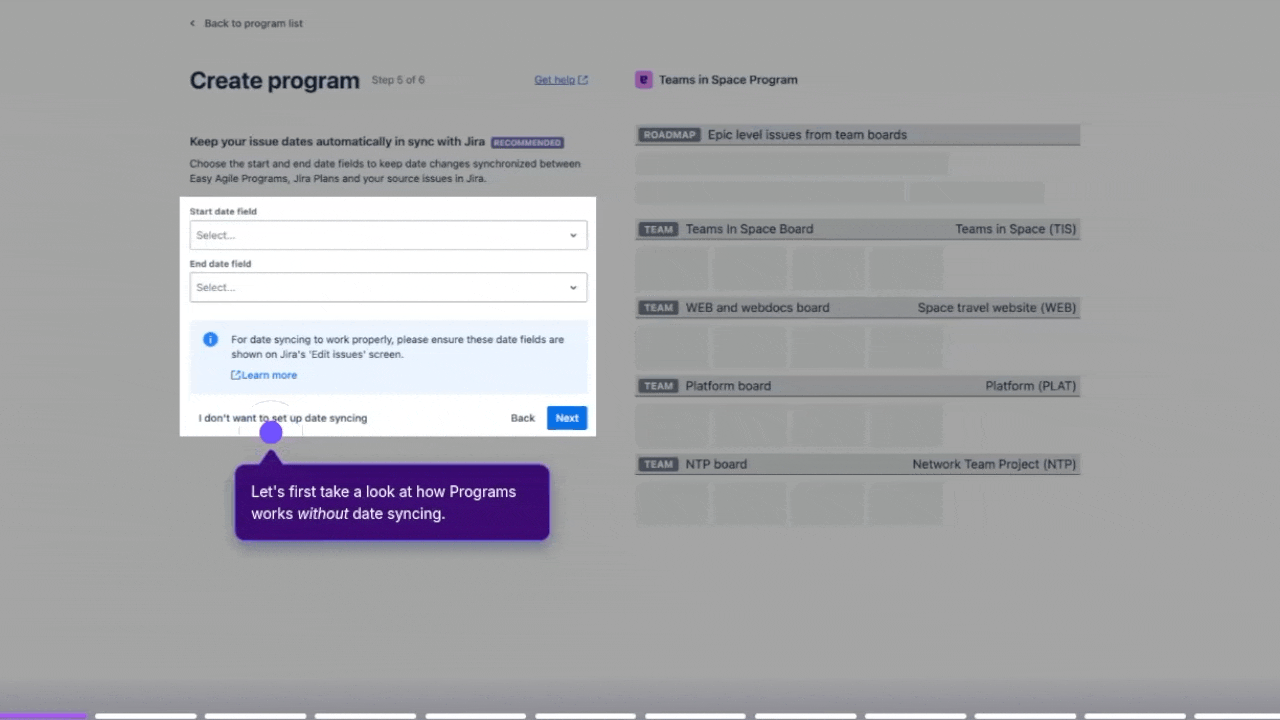
Task: Select the NTP board row
Action: [x=858, y=464]
